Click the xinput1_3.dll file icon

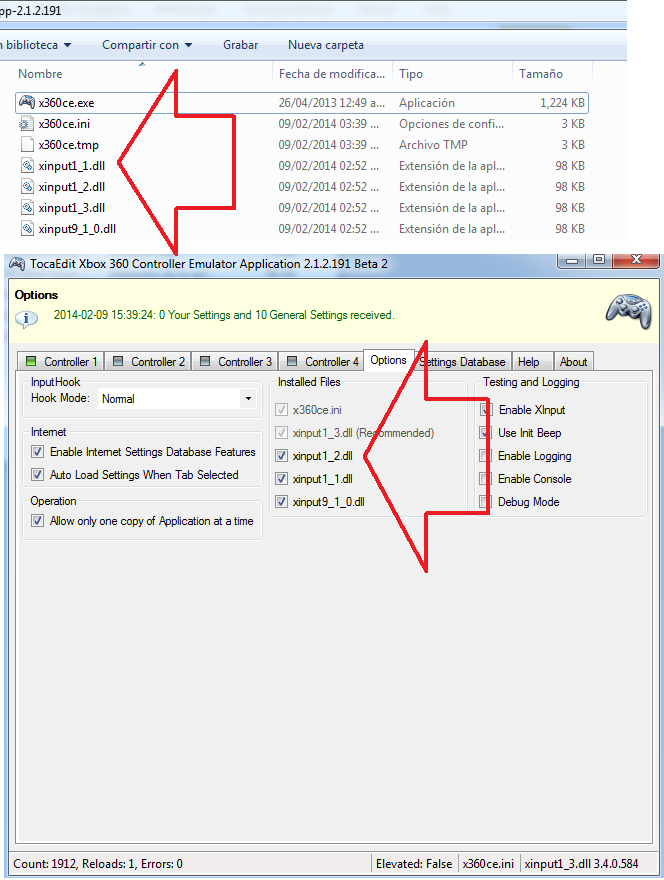(27, 208)
